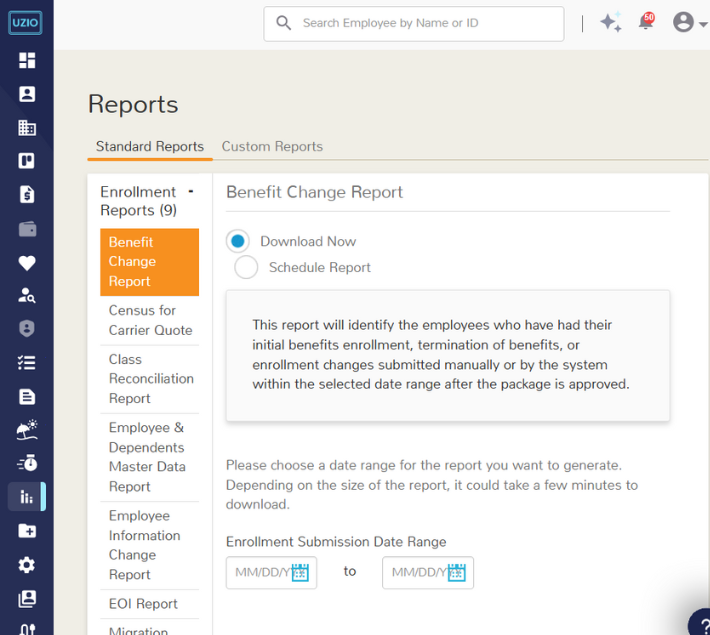Open the checklist tasks sidebar icon

(27, 363)
